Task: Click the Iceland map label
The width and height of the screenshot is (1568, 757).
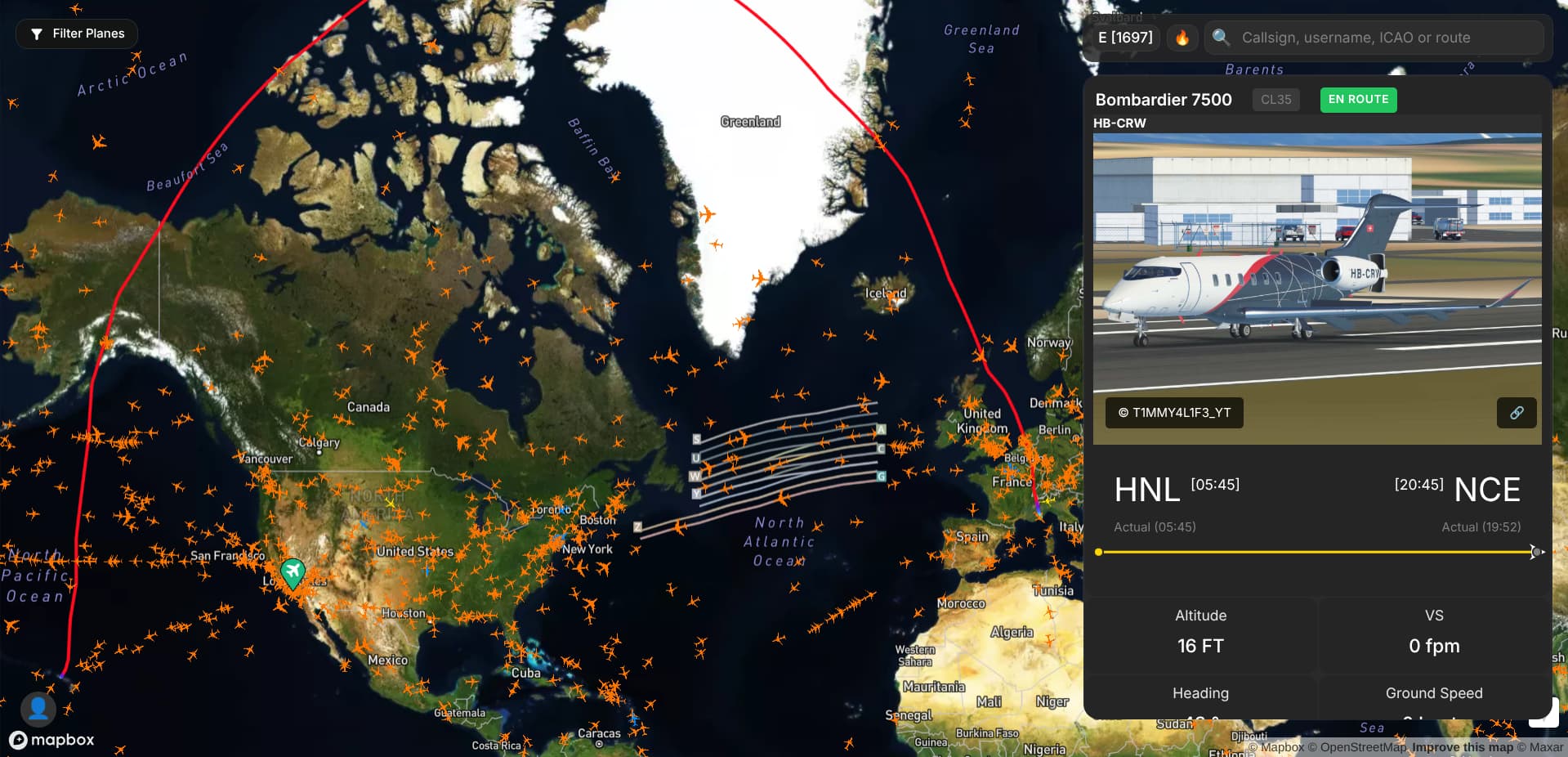Action: (886, 293)
